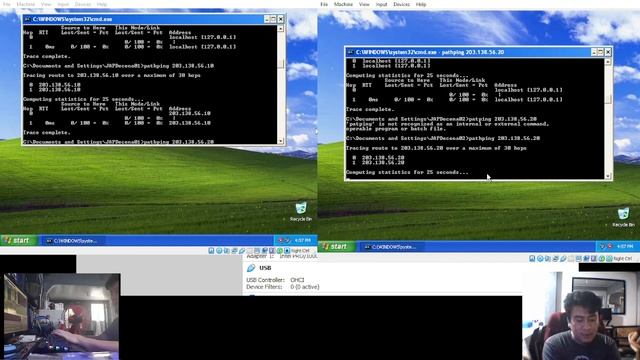
Task: Click mouse integration indicator in right VM status bar
Action: click(602, 259)
